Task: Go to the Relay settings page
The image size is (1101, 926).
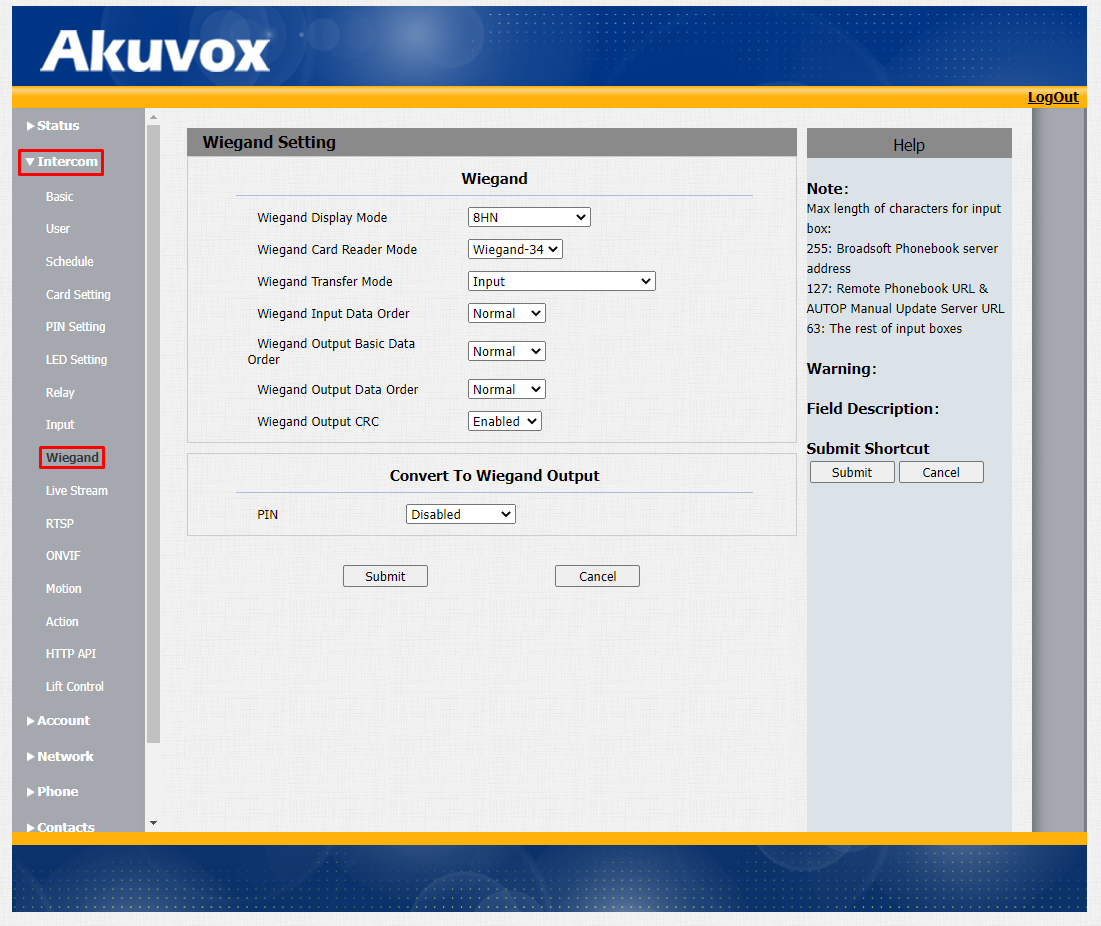Action: click(60, 393)
